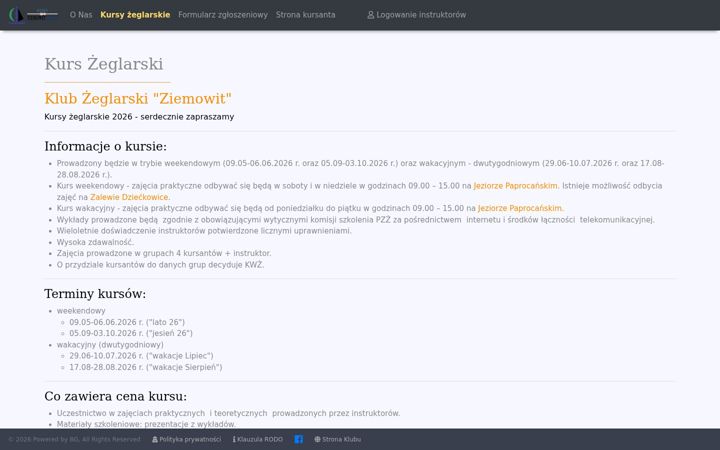Click the Terminy kursów heading
The width and height of the screenshot is (720, 450).
coord(95,293)
